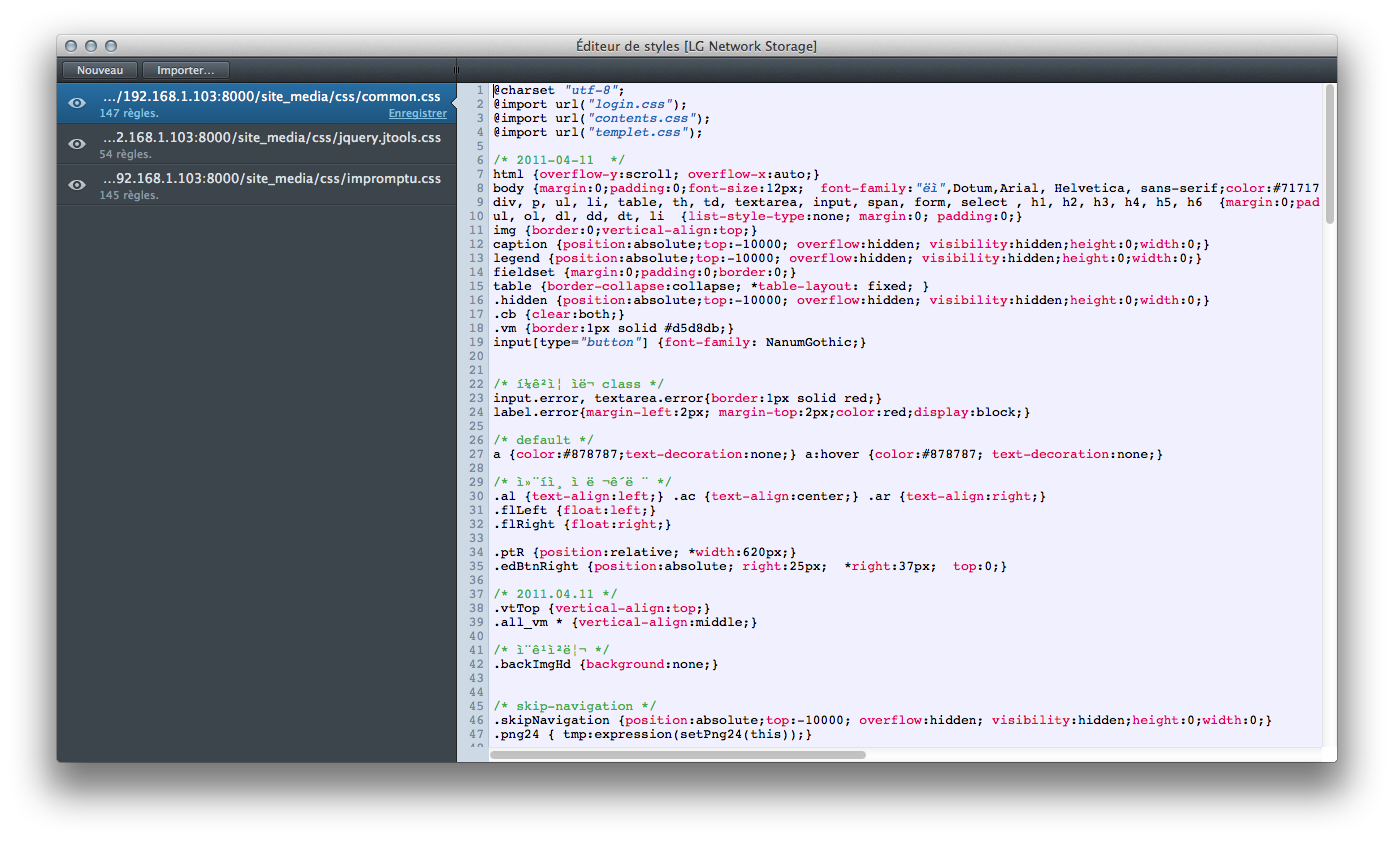
Task: Click the Nouveau button
Action: [100, 70]
